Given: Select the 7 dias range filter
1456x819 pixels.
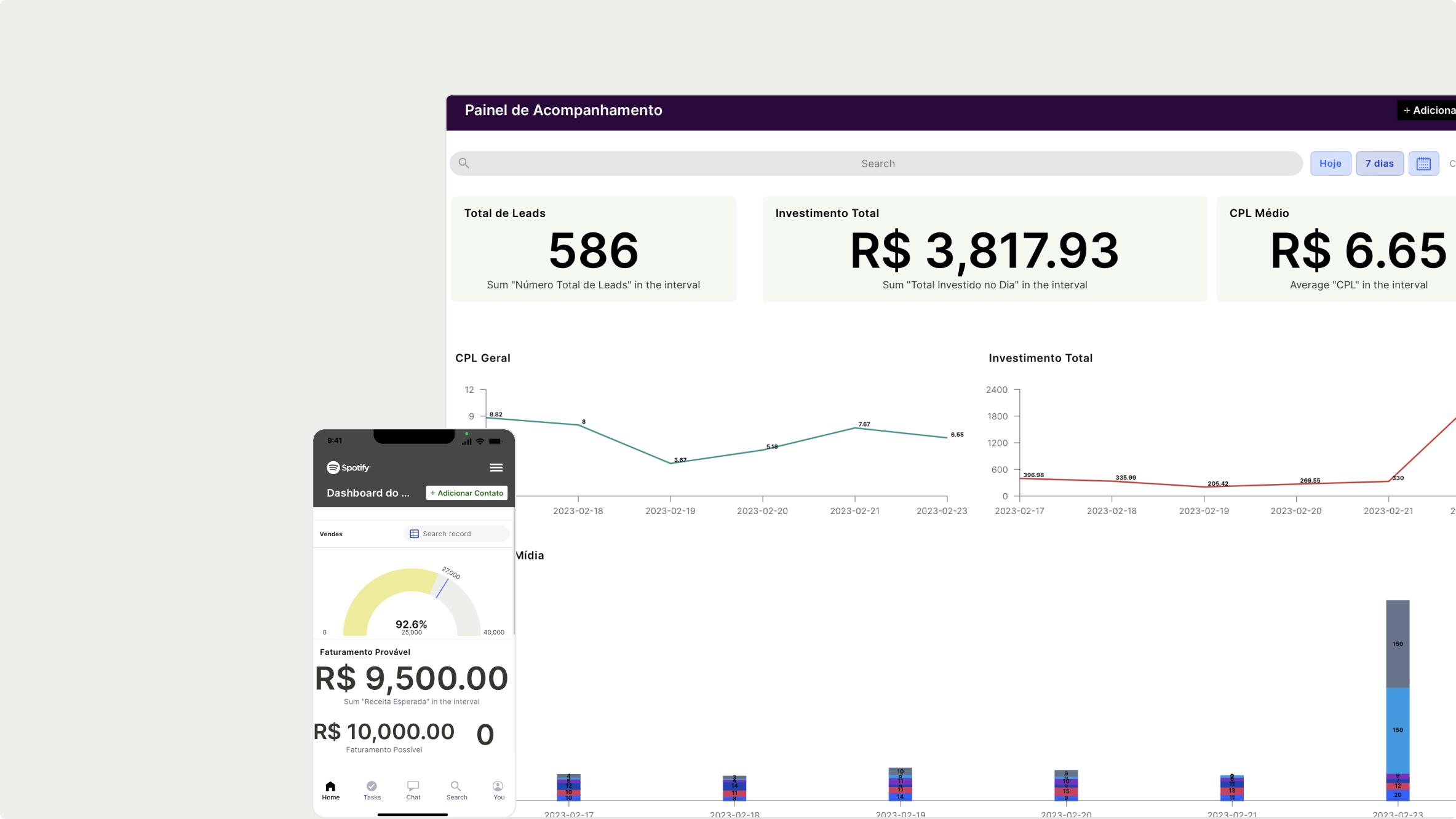Looking at the screenshot, I should tap(1379, 164).
